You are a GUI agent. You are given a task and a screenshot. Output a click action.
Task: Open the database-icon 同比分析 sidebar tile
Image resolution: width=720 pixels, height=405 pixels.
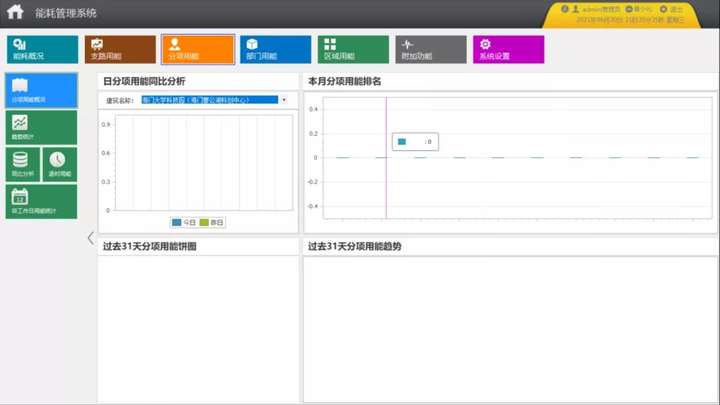[22, 164]
